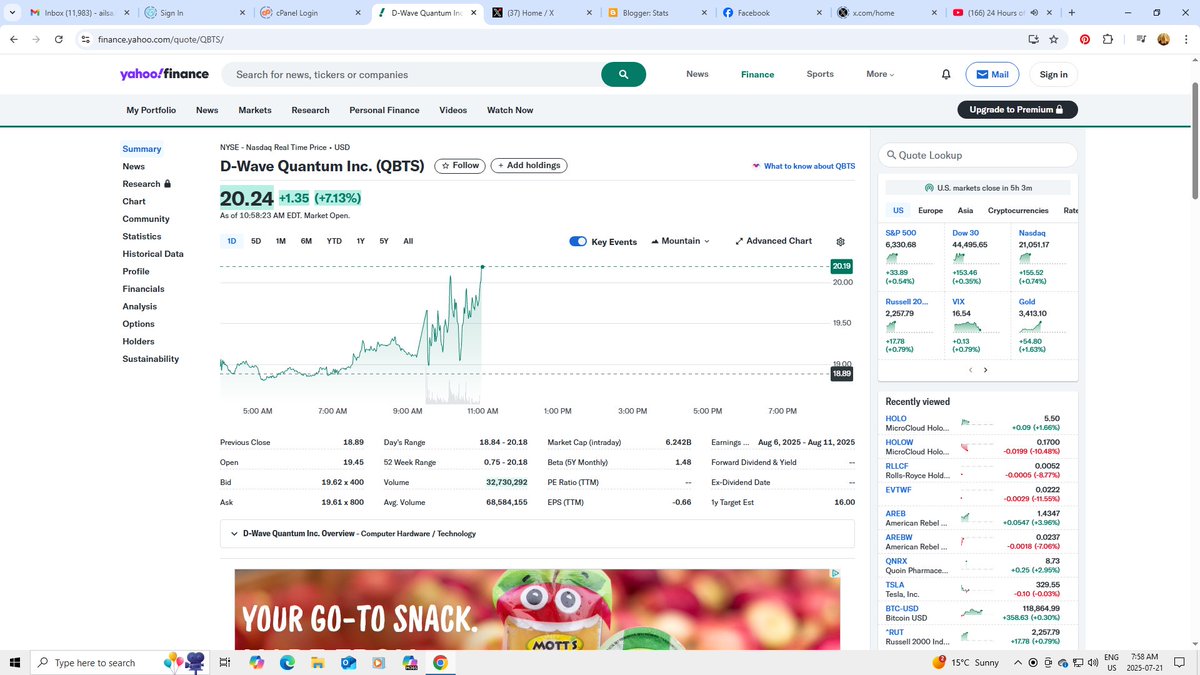Image resolution: width=1200 pixels, height=675 pixels.
Task: Click the Sign in button
Action: [1053, 74]
